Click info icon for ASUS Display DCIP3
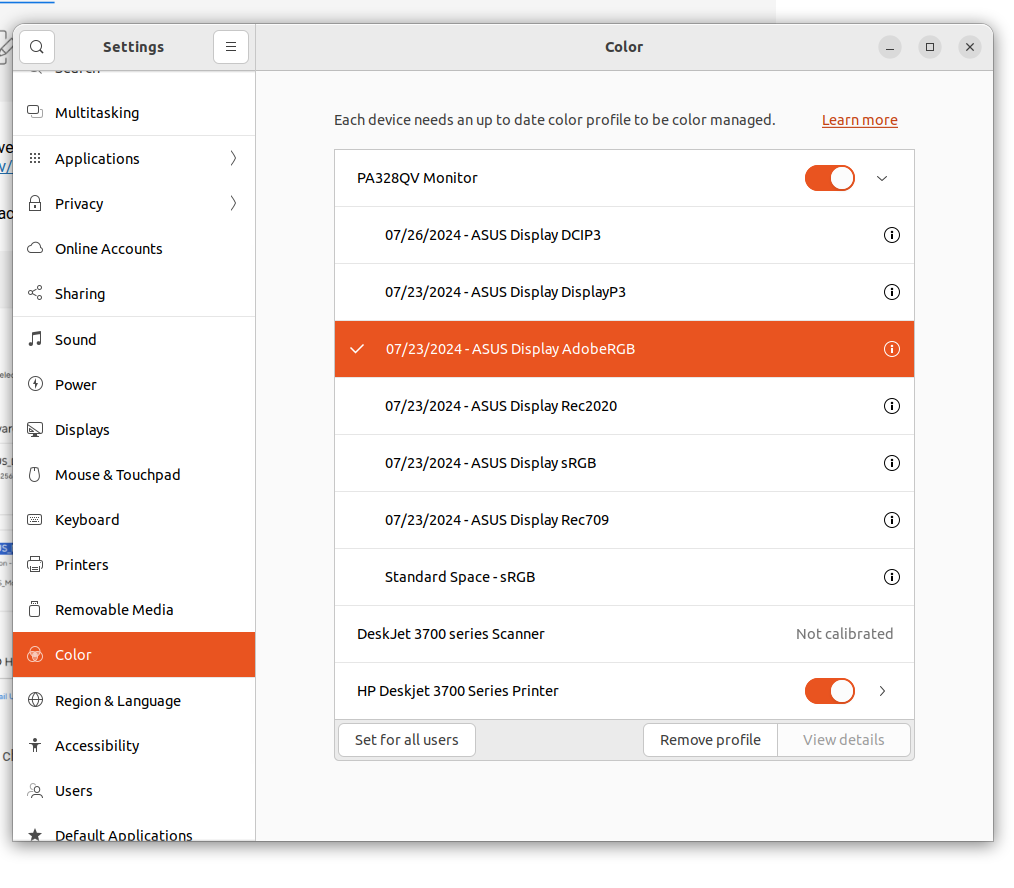Image resolution: width=1014 pixels, height=888 pixels. (x=892, y=235)
